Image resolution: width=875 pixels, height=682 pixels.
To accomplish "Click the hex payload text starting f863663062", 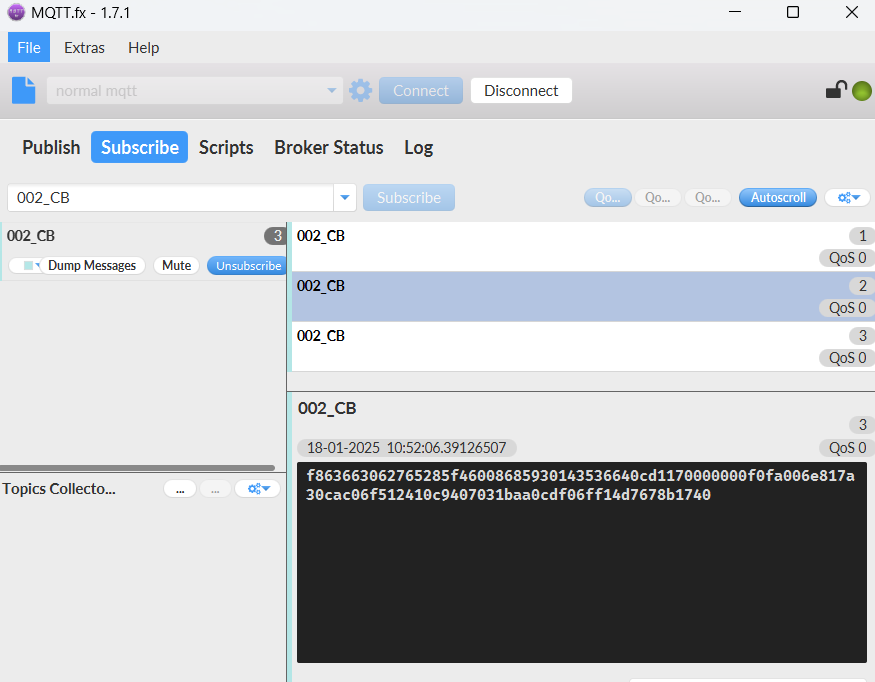I will click(x=580, y=485).
